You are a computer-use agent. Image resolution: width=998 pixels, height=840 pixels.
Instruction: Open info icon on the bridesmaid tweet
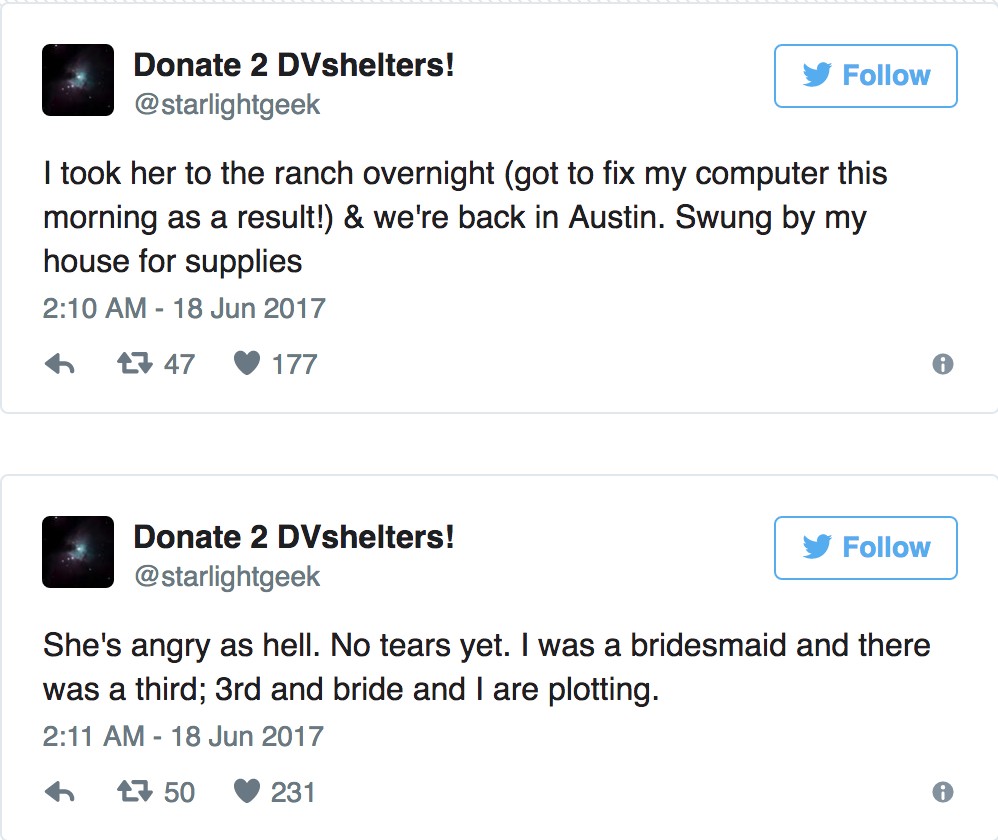click(942, 793)
